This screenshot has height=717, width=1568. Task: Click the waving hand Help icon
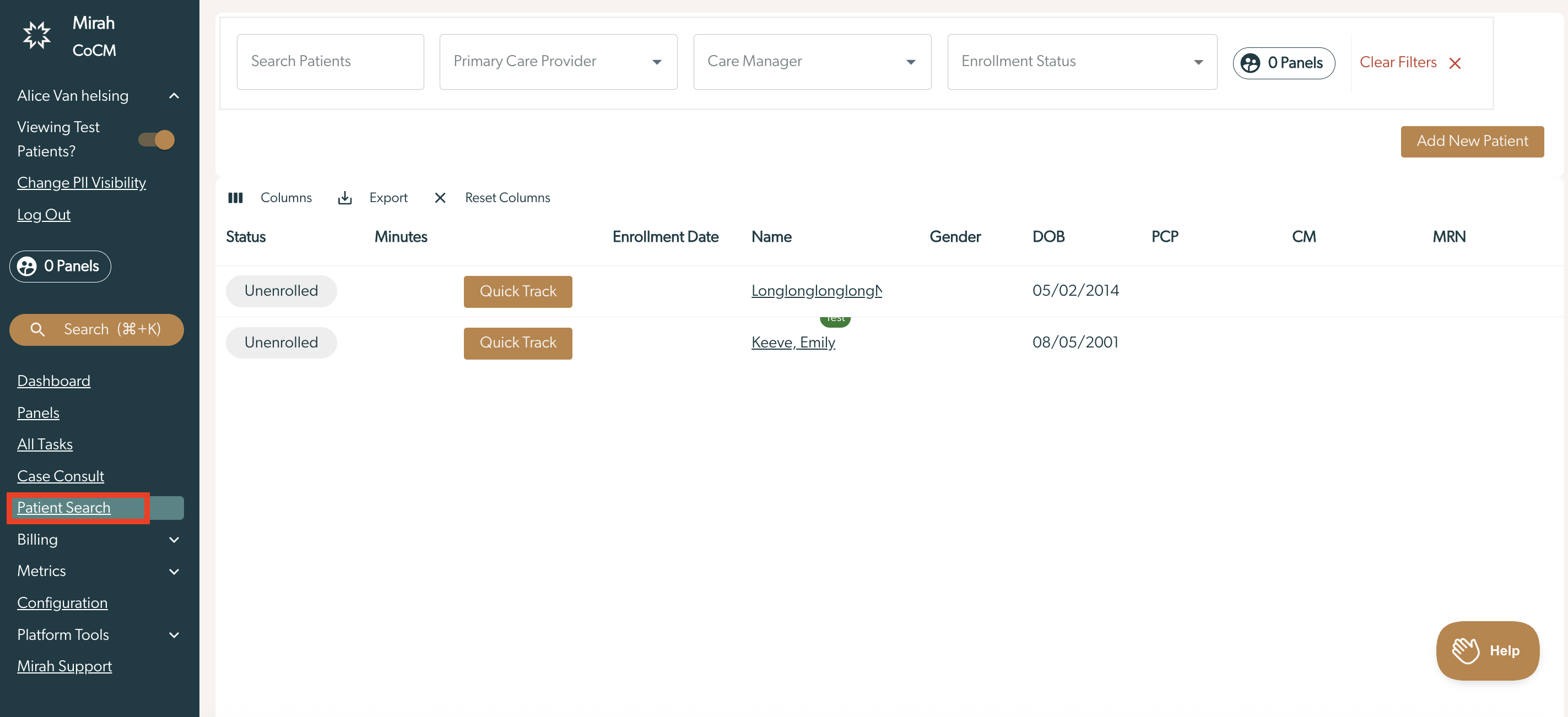tap(1465, 651)
